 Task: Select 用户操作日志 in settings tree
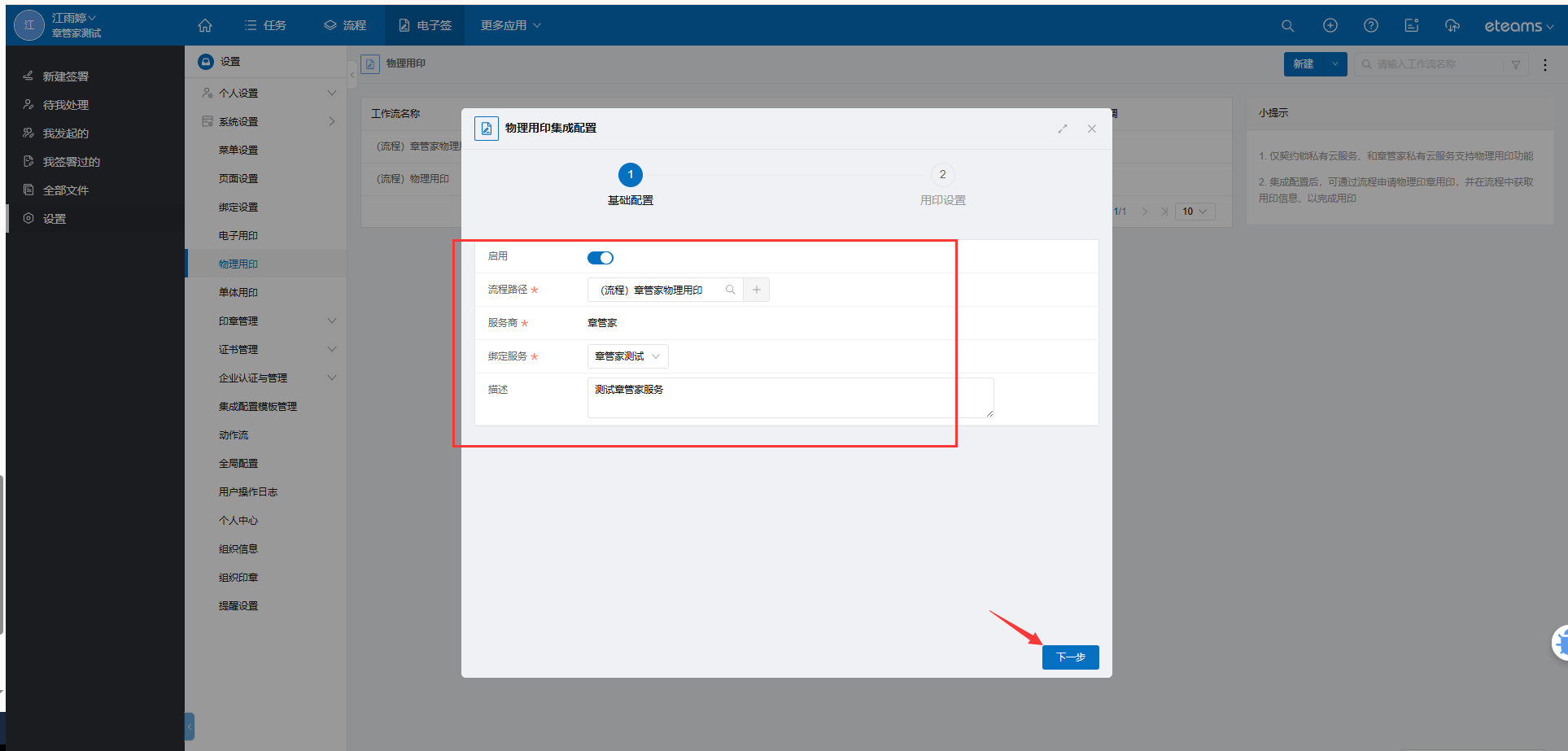tap(248, 492)
